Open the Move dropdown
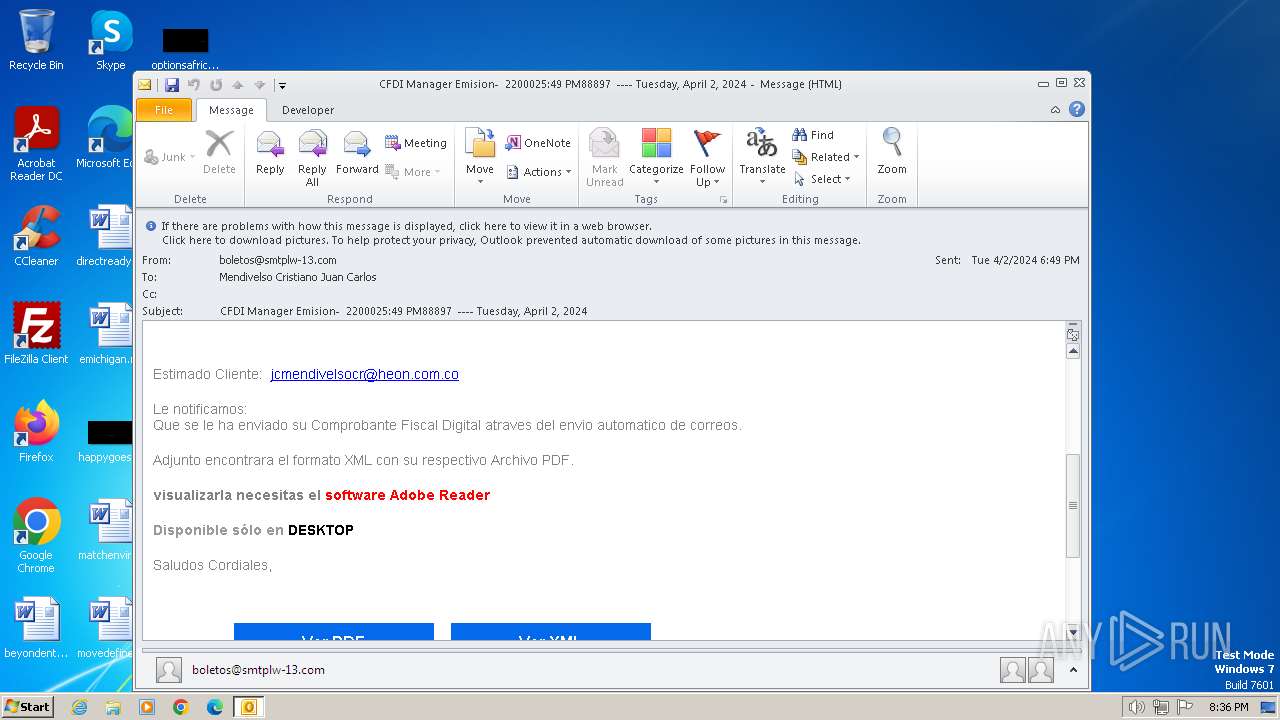This screenshot has width=1280, height=720. click(x=480, y=157)
